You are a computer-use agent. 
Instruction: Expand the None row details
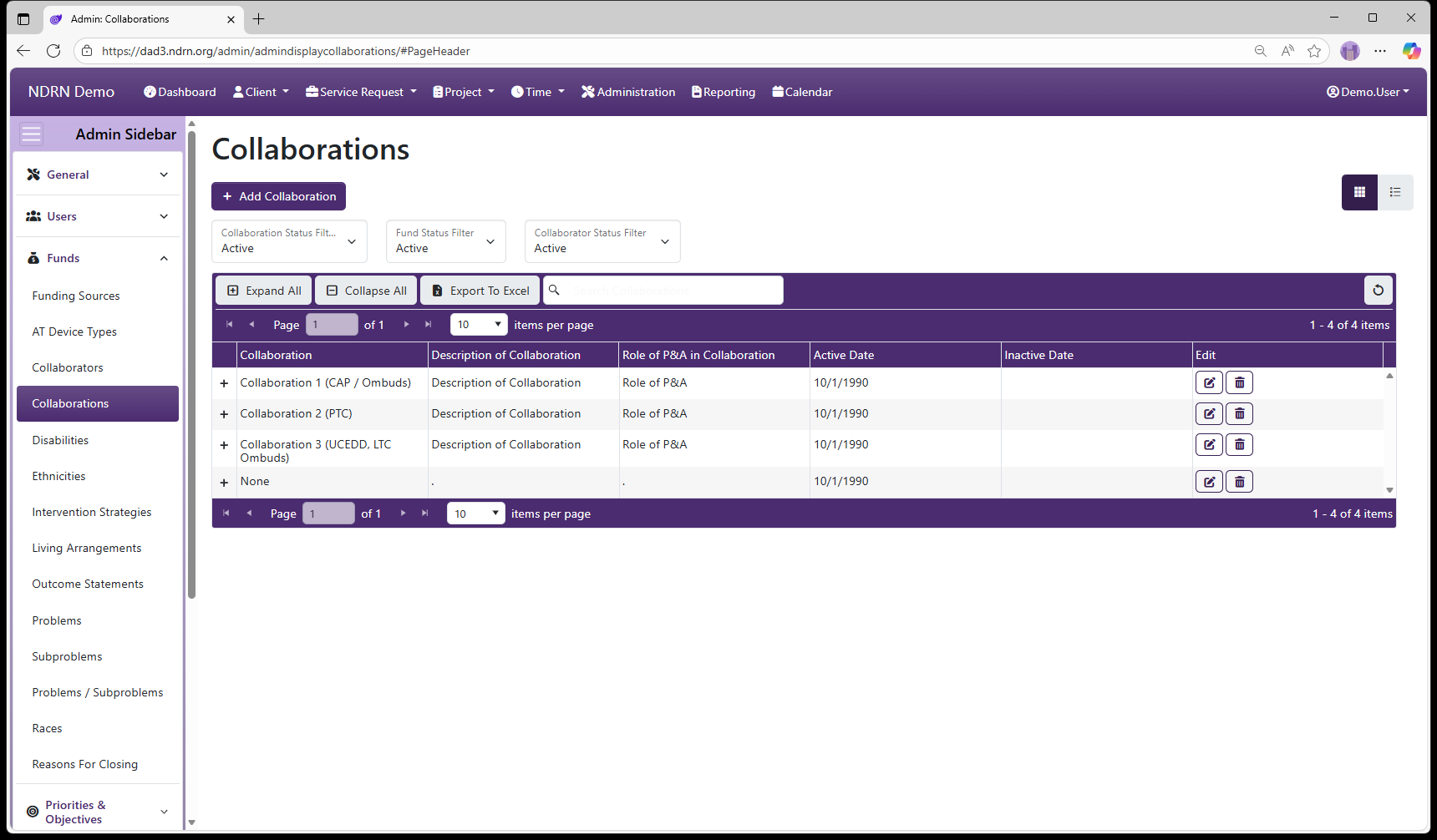tap(224, 483)
